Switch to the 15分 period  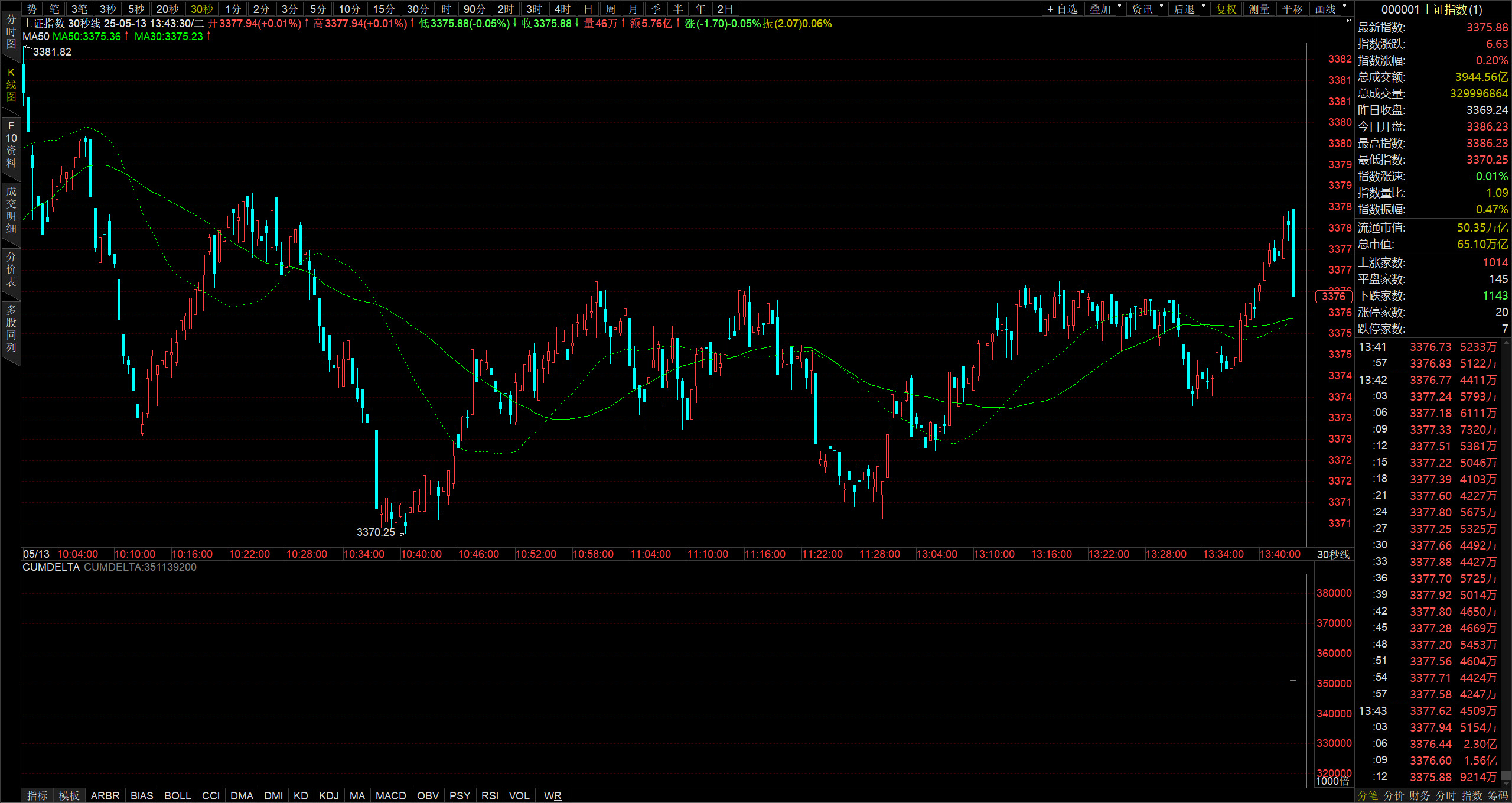[383, 9]
